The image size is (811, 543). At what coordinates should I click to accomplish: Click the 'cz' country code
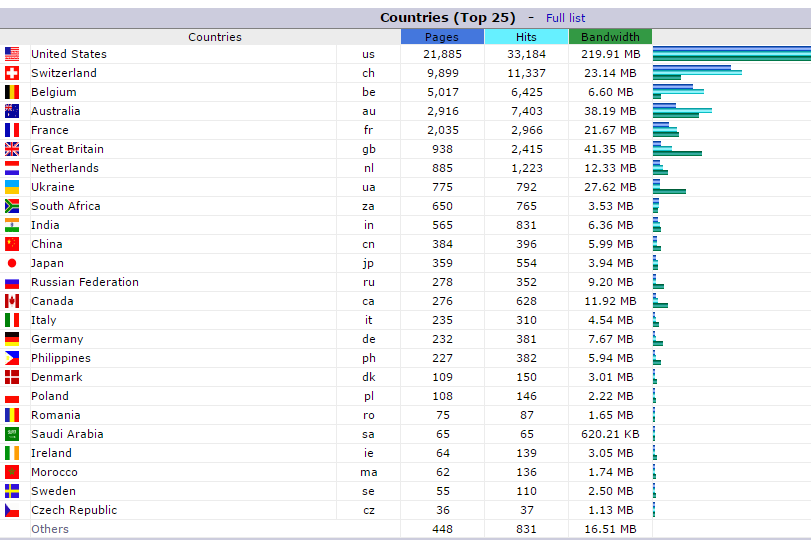368,510
